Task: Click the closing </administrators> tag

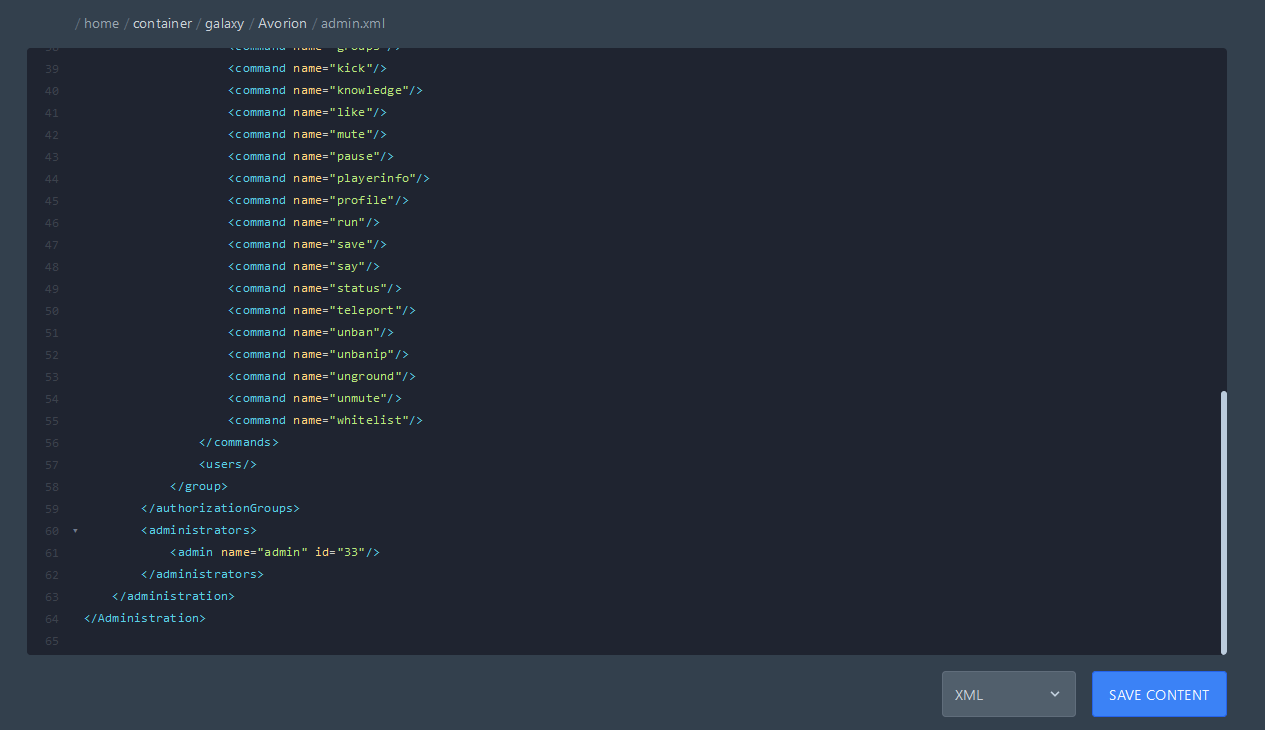Action: tap(202, 574)
